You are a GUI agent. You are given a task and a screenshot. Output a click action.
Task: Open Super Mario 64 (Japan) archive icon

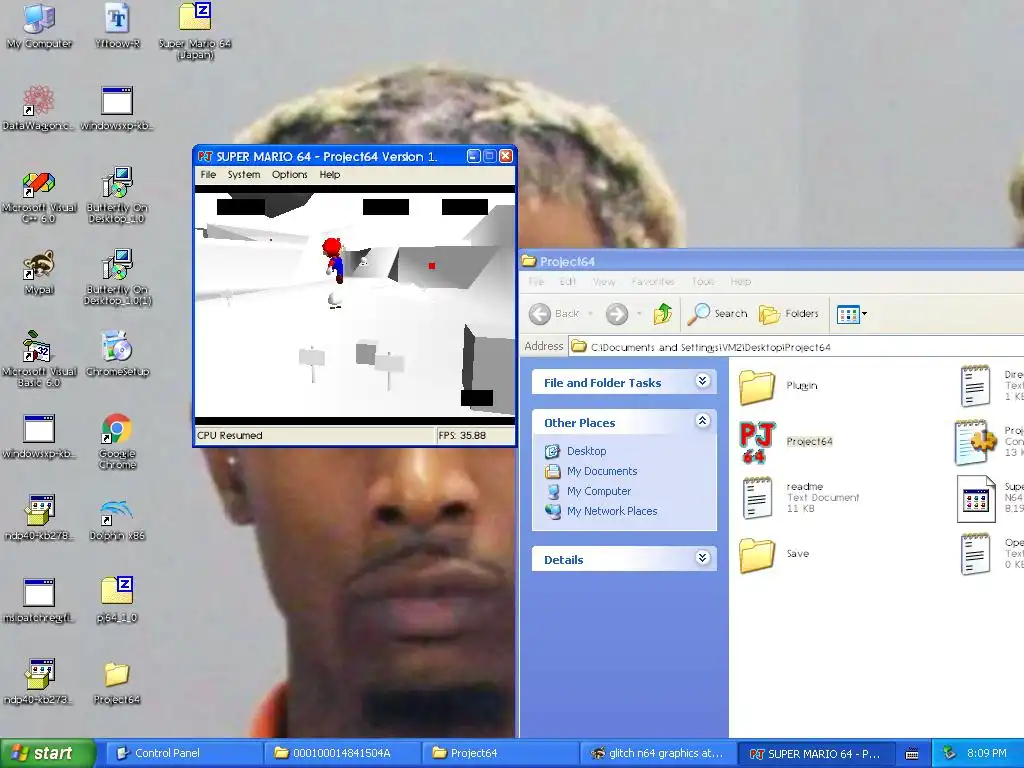click(x=195, y=30)
